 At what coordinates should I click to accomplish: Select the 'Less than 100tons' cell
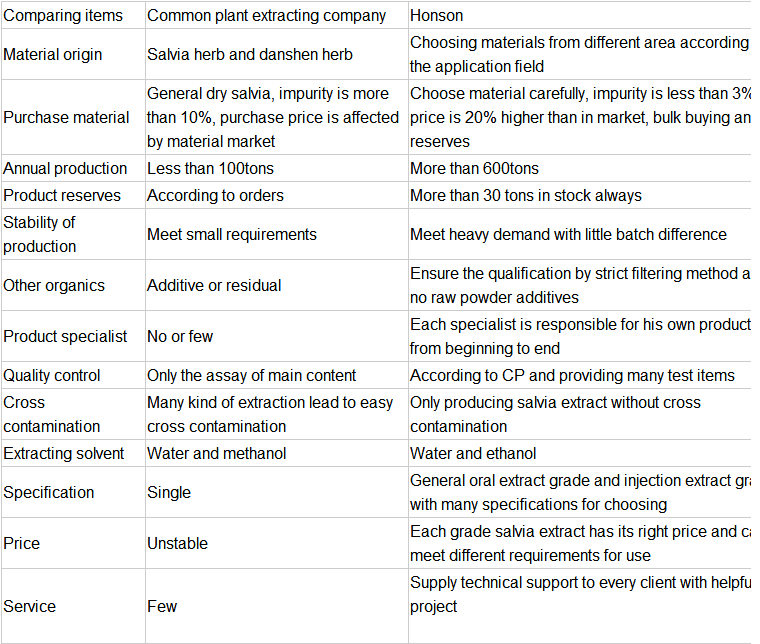(x=210, y=168)
